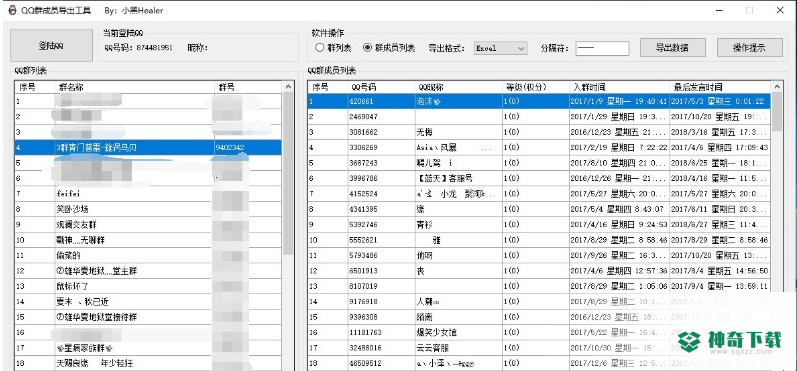Select the 笑卧沙场 group row
The image size is (797, 371).
pos(147,209)
